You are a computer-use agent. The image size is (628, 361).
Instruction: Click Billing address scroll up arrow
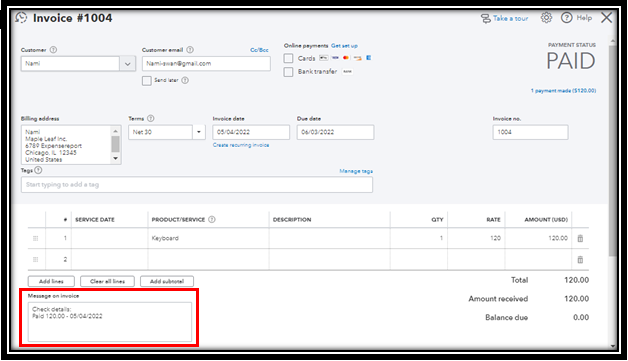pos(115,131)
